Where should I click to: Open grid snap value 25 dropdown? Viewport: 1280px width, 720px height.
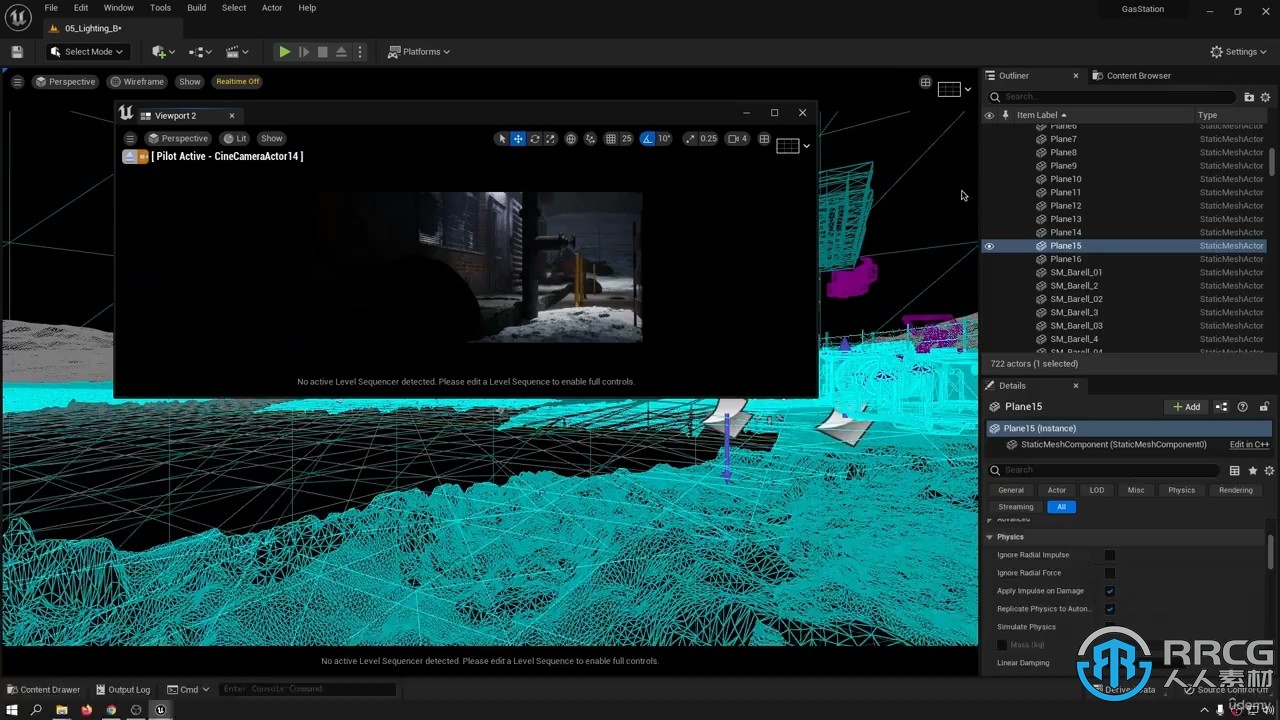click(x=627, y=139)
